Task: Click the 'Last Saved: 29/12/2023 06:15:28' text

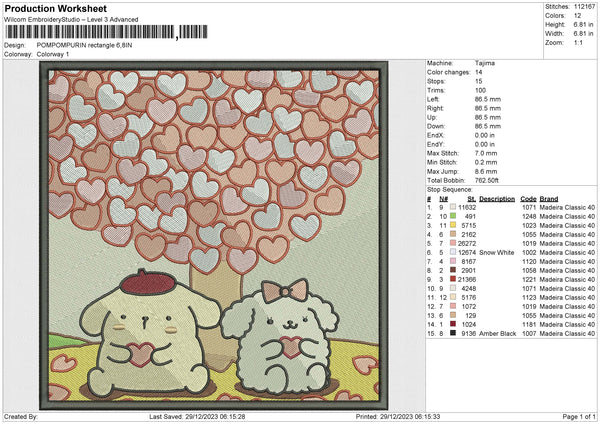Action: (x=197, y=416)
